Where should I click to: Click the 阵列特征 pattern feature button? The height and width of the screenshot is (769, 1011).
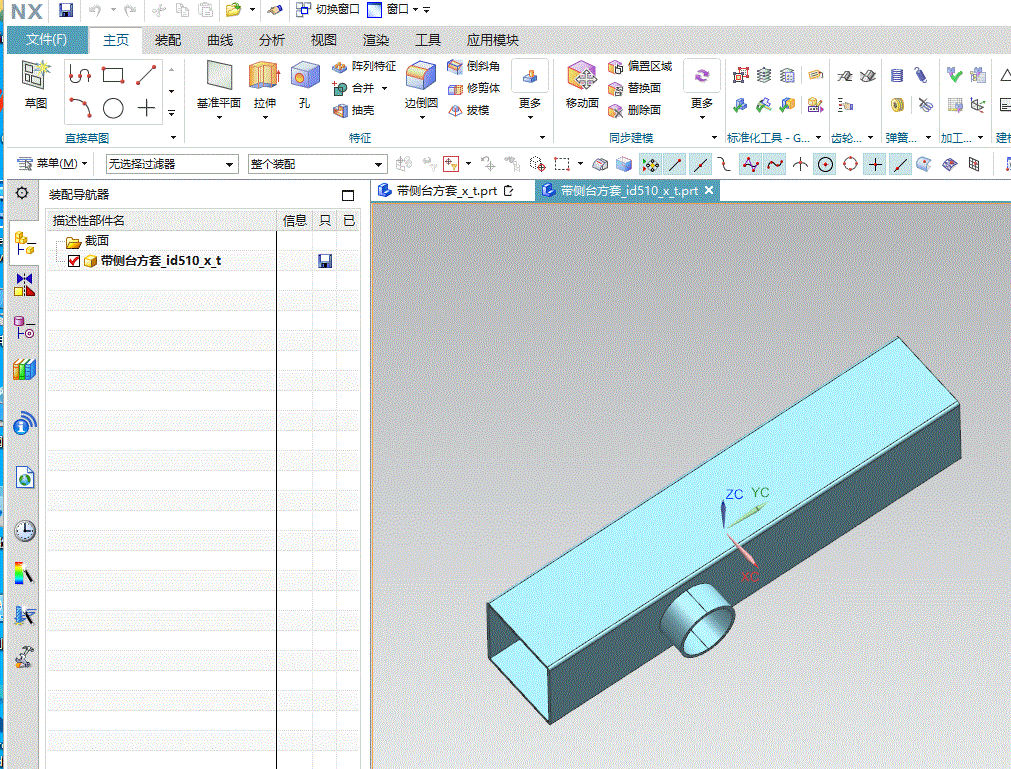(364, 66)
